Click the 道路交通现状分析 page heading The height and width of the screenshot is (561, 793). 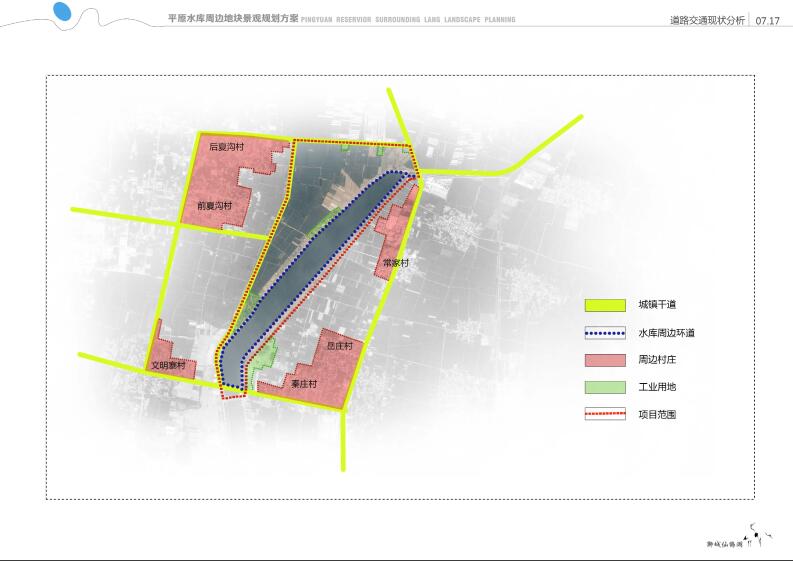pyautogui.click(x=707, y=20)
